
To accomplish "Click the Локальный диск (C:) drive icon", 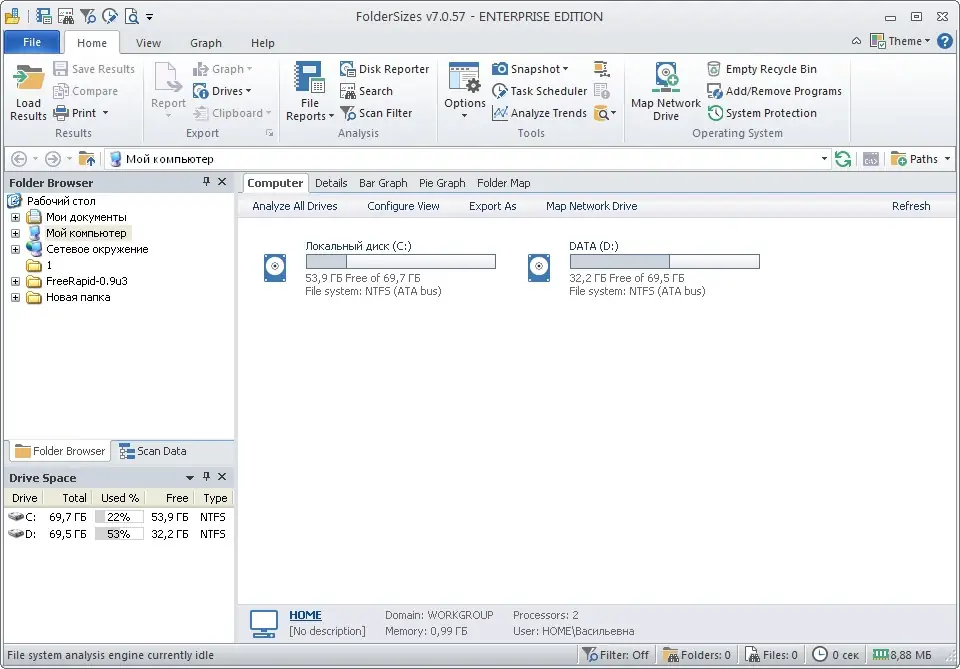I will [275, 268].
